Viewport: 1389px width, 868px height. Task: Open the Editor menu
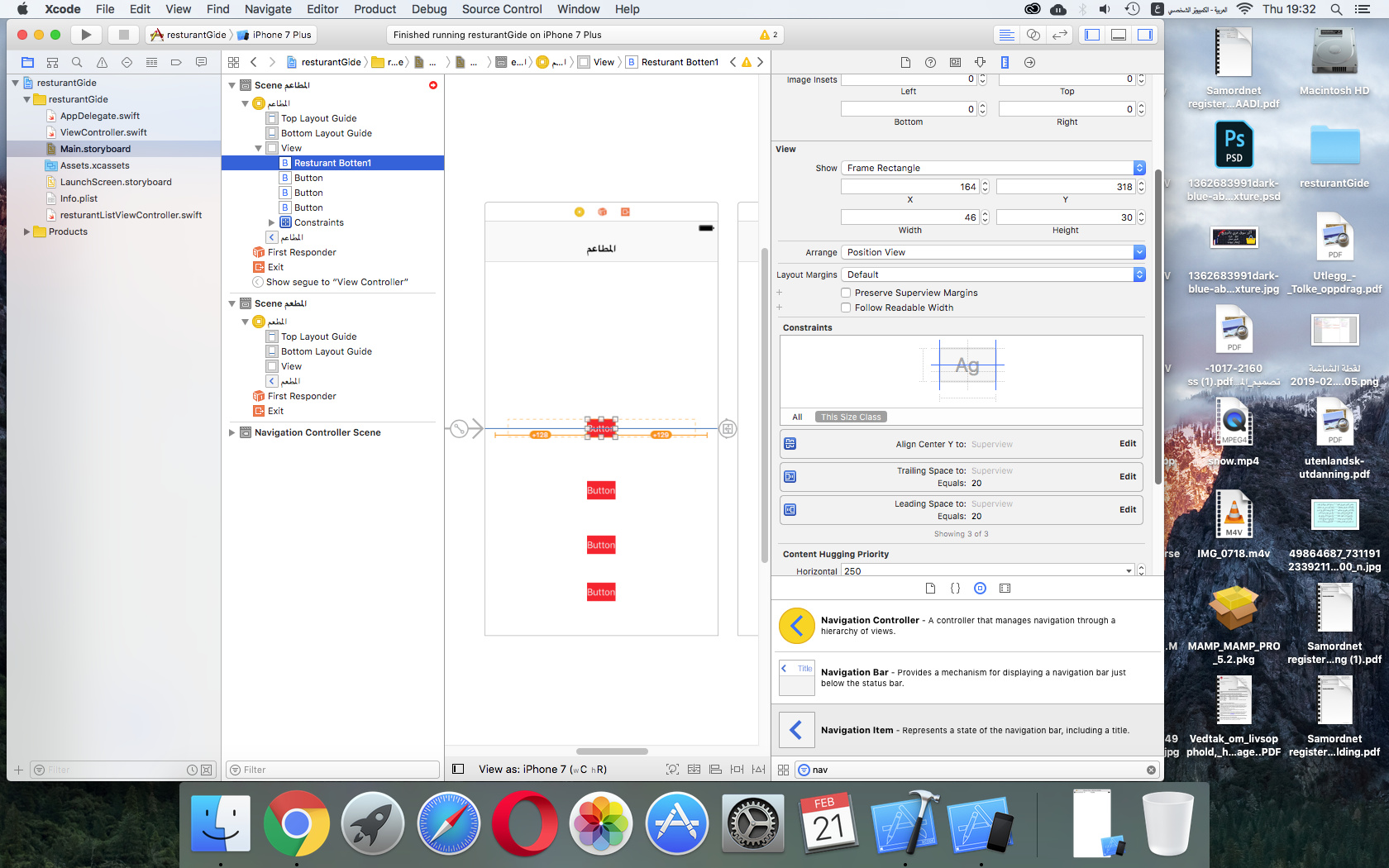(322, 9)
